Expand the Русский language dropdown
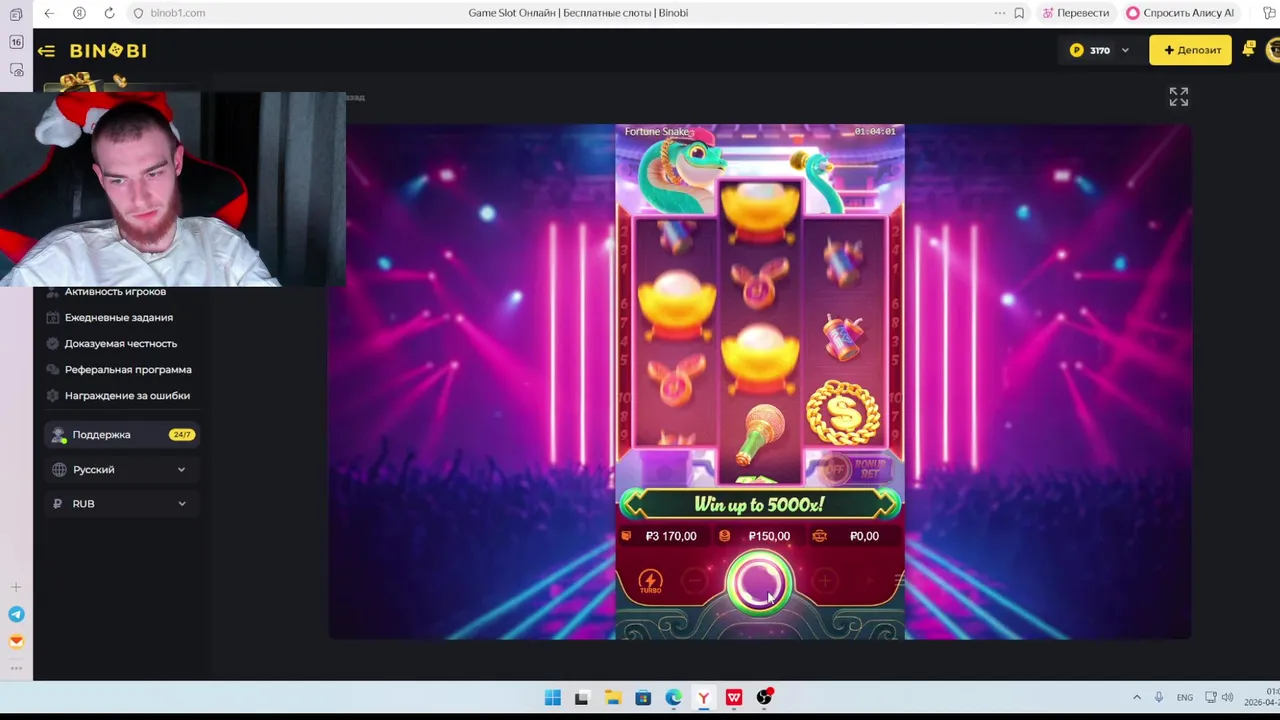The width and height of the screenshot is (1280, 720). [120, 469]
